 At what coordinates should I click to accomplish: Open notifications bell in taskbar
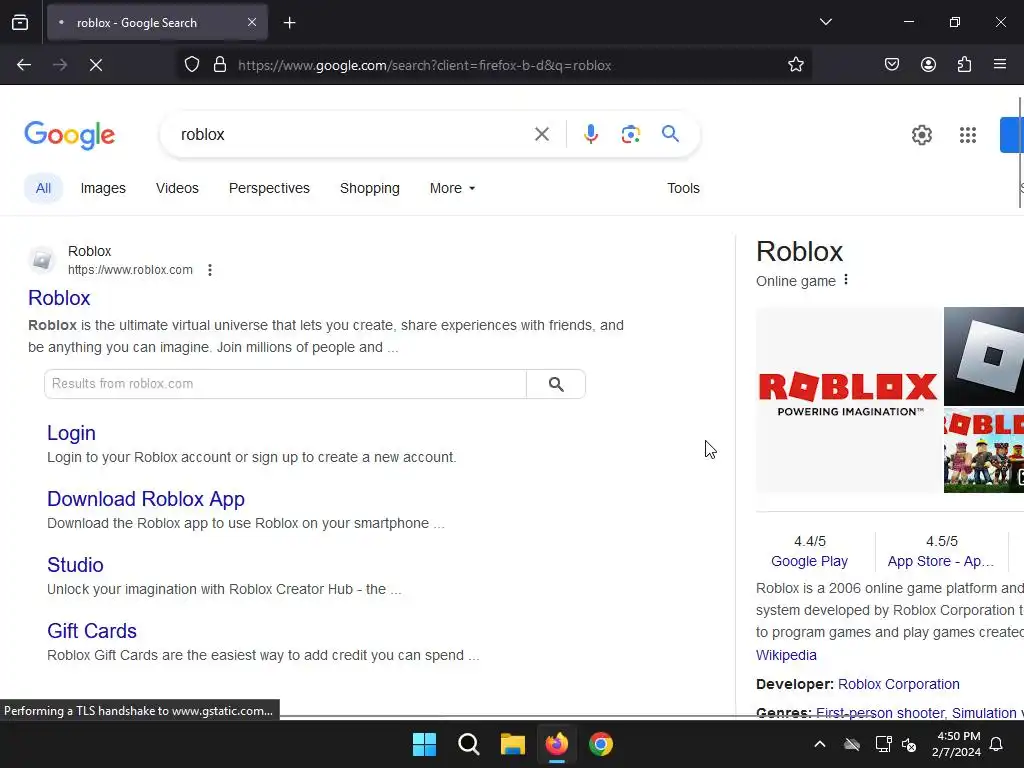[x=997, y=744]
